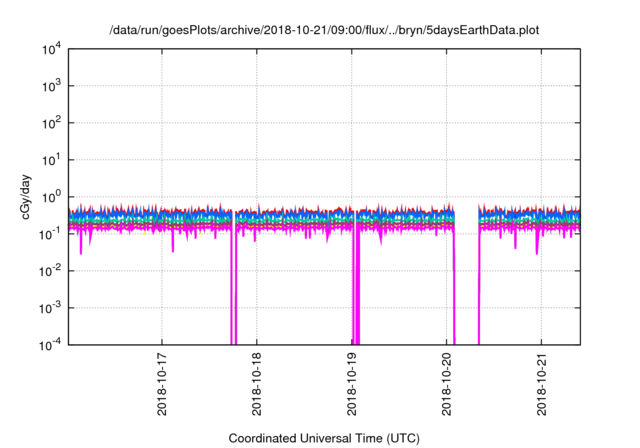Click the 2018-10-19 date label
Screen dimensions: 640x448
[352, 384]
